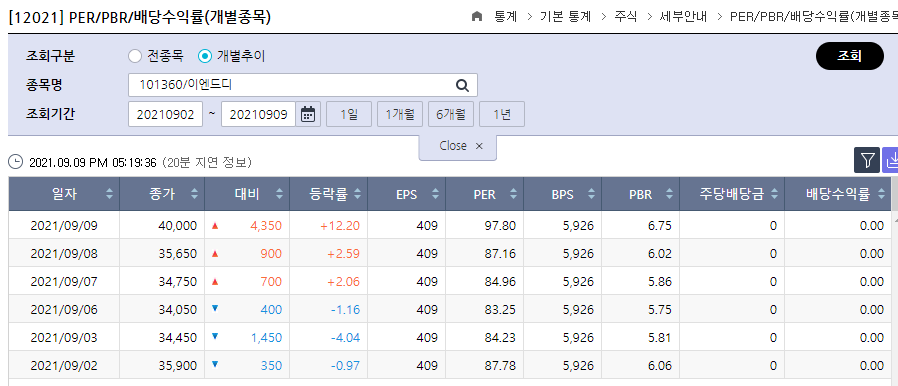
Task: Open the calendar date picker icon
Action: pos(308,114)
